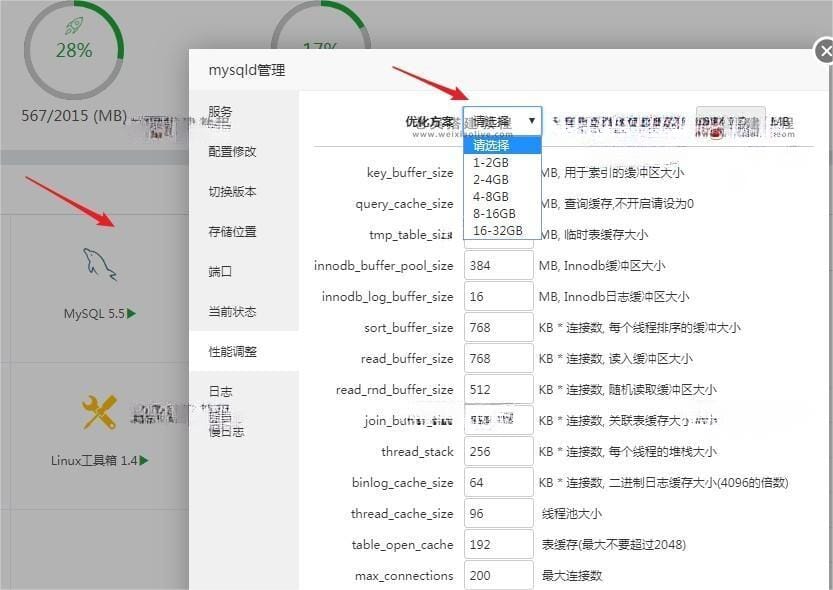The width and height of the screenshot is (833, 590).
Task: Click the 线程池大小 description text
Action: pyautogui.click(x=572, y=514)
